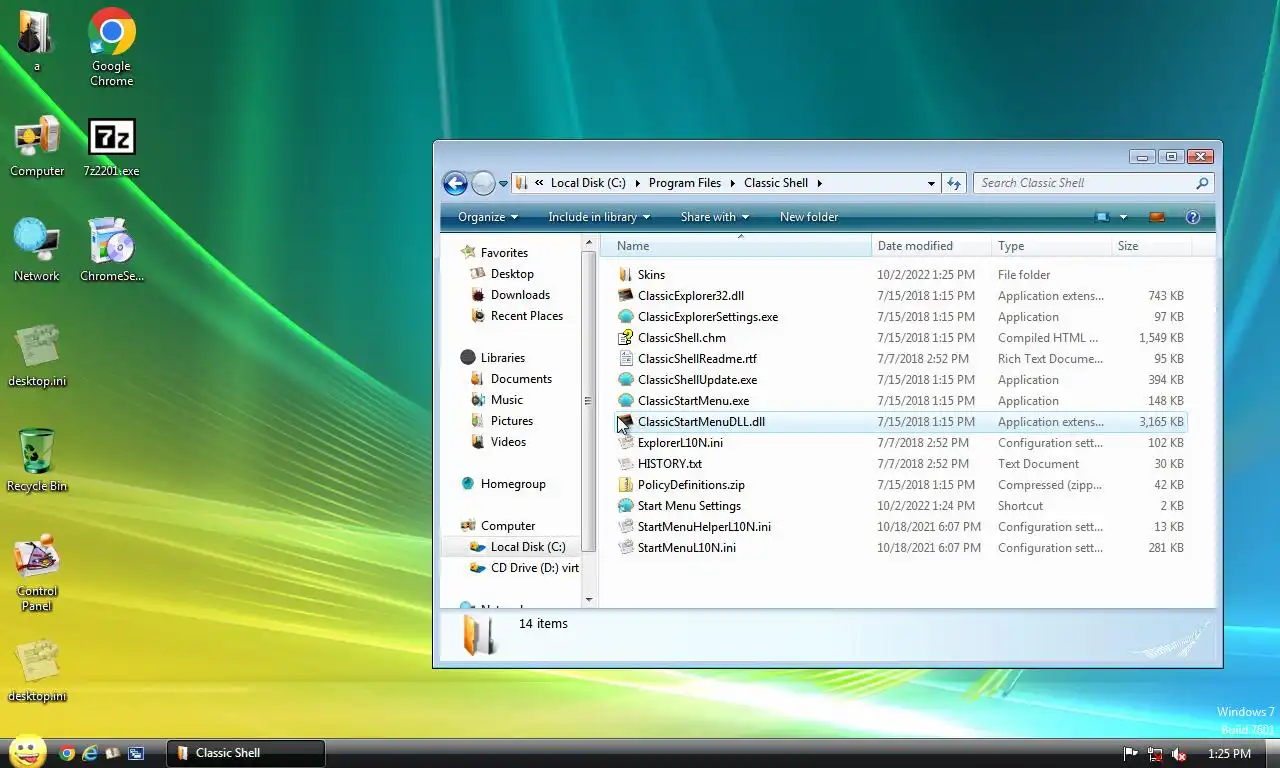This screenshot has height=768, width=1280.
Task: Expand the Program Files breadcrumb arrow
Action: point(732,183)
